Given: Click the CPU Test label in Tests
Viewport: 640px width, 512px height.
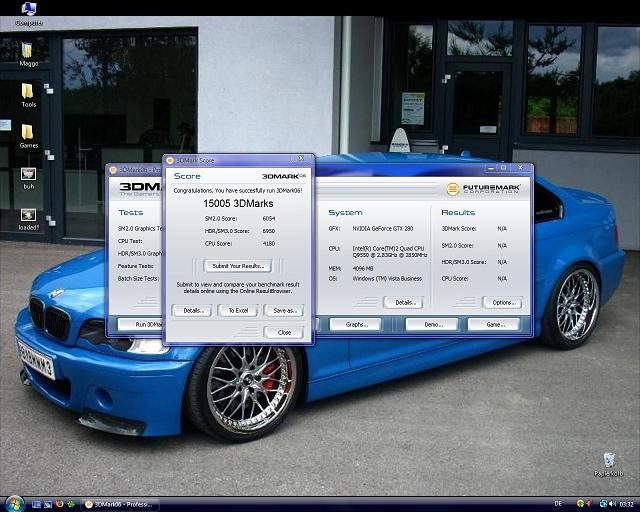Looking at the screenshot, I should coord(130,241).
